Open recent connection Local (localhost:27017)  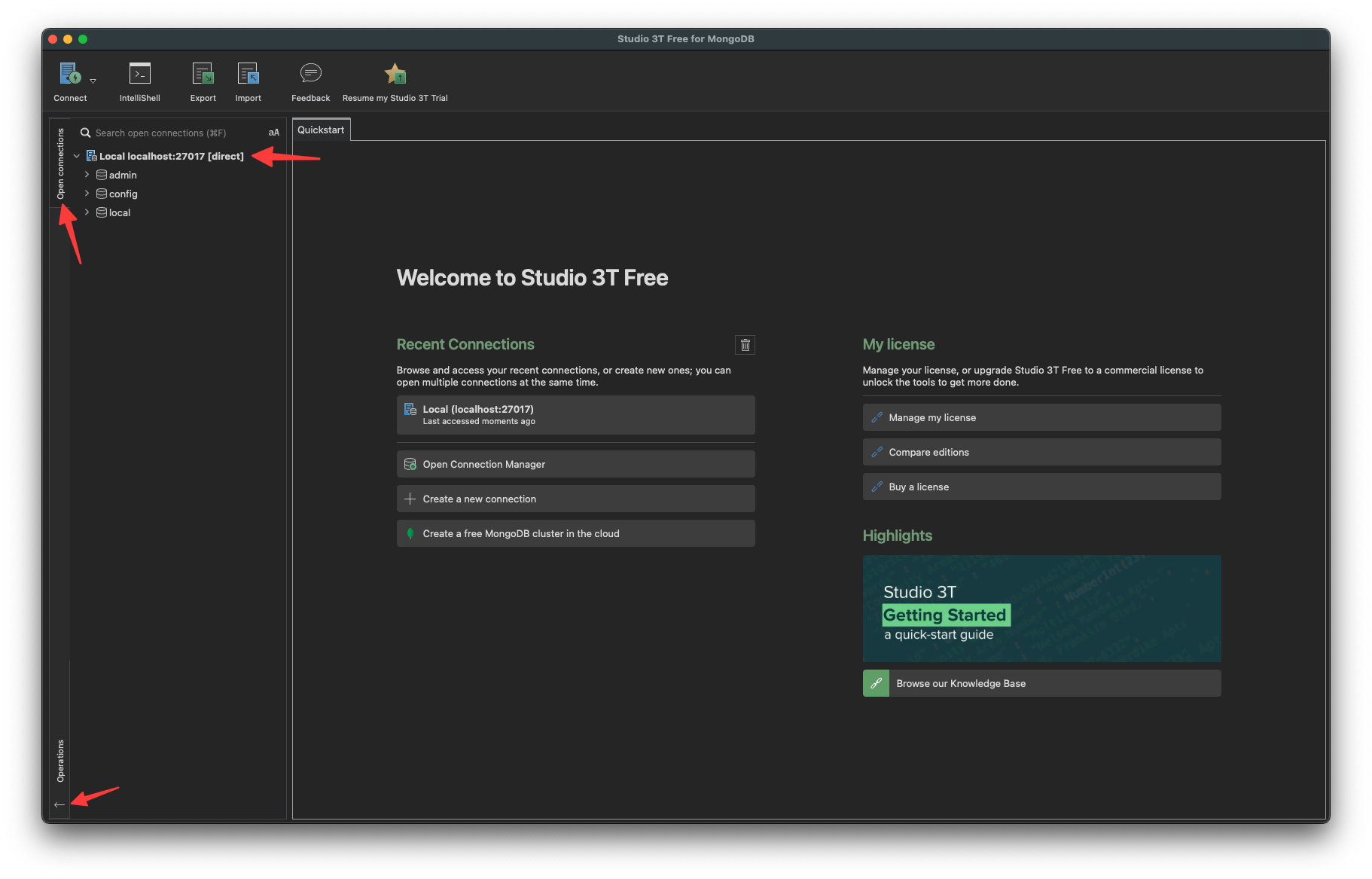coord(575,415)
